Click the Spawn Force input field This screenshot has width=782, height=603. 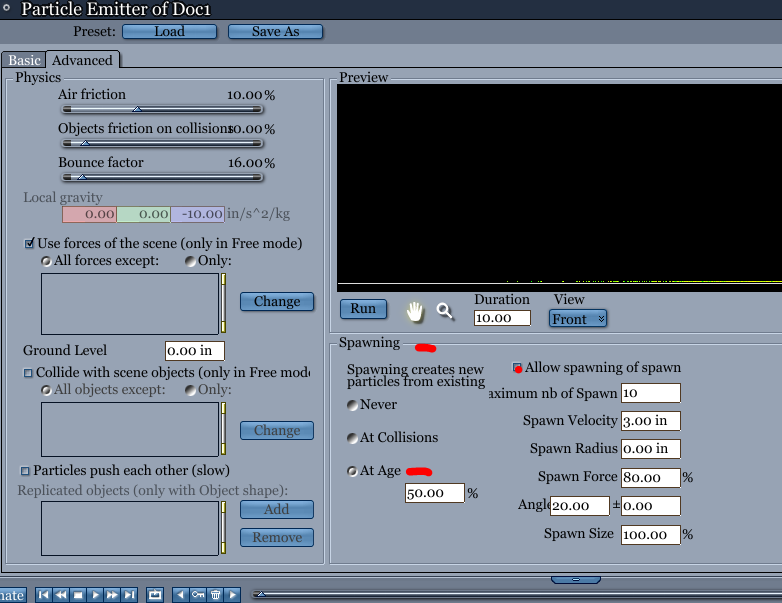point(651,477)
